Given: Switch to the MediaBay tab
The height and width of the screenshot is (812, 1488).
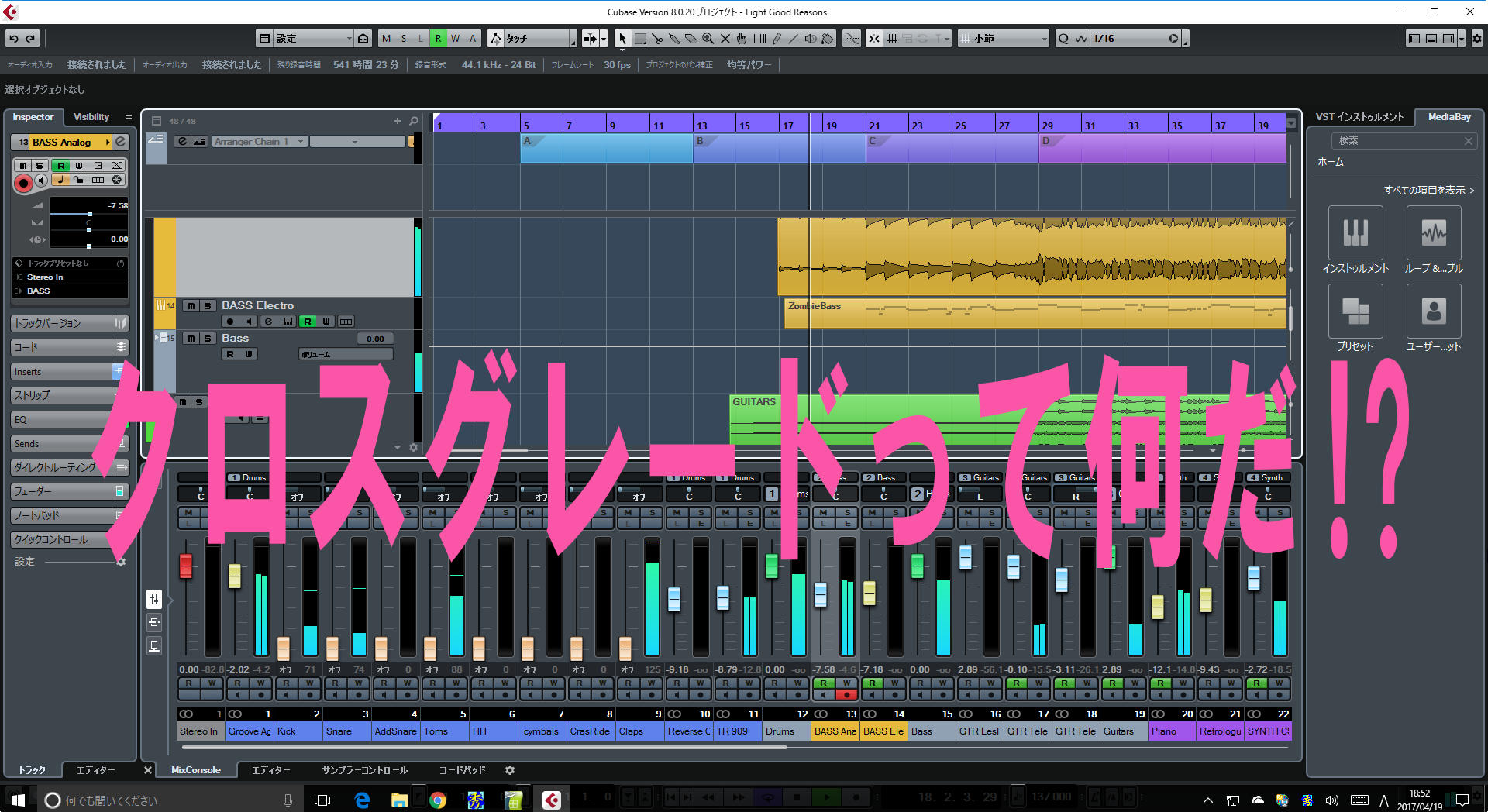Looking at the screenshot, I should click(1449, 117).
